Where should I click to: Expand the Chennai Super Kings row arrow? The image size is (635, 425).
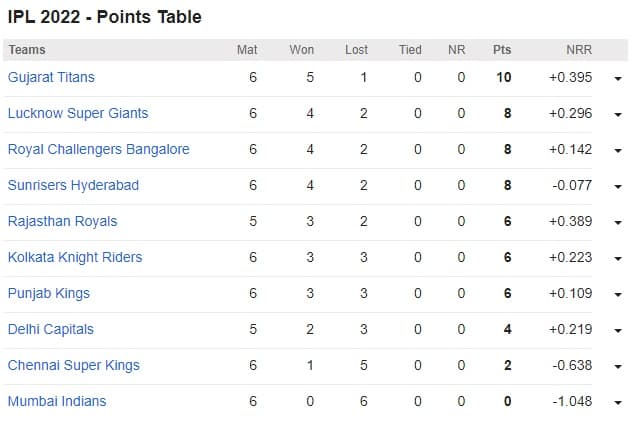click(x=618, y=367)
